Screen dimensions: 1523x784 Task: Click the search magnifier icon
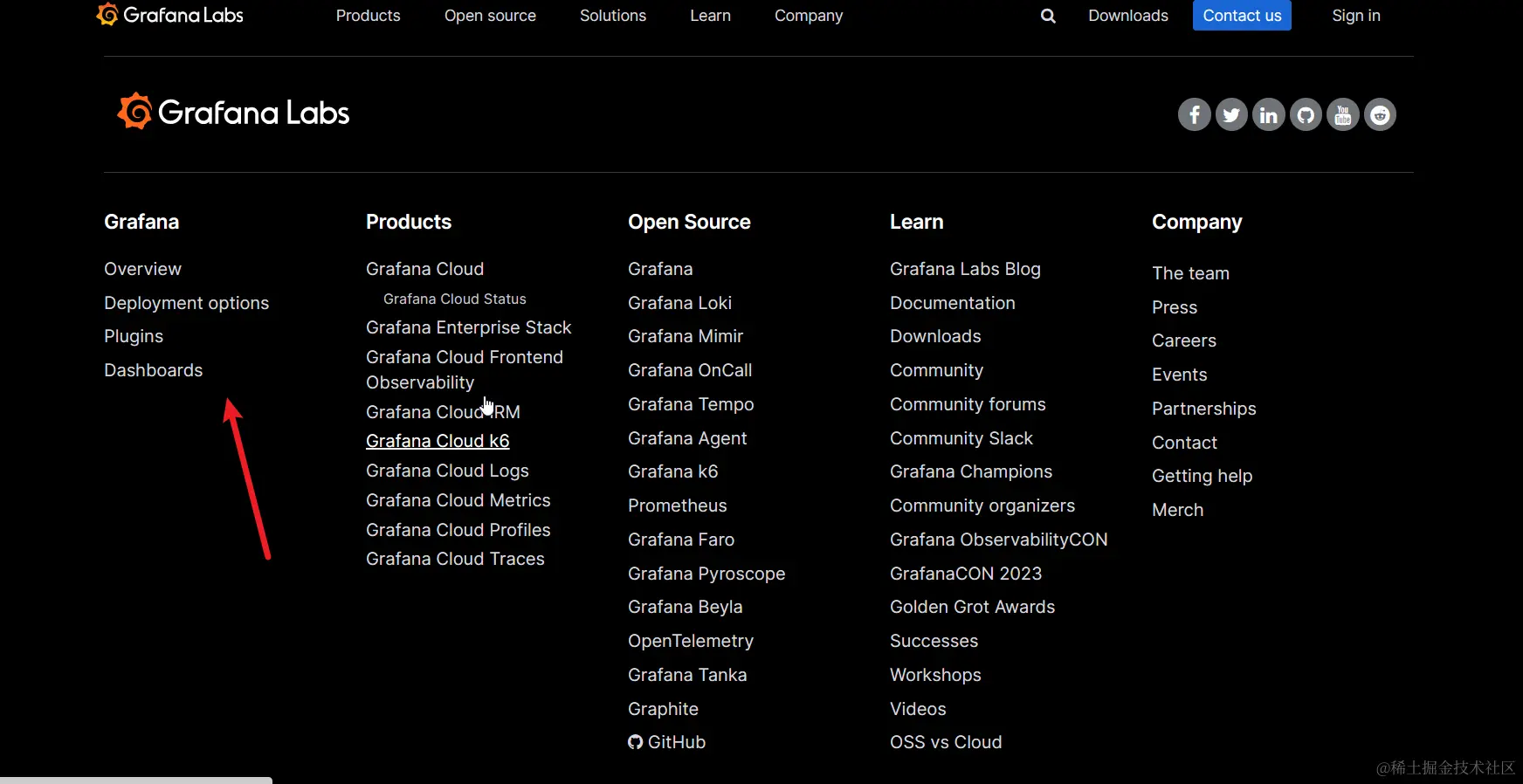pos(1048,16)
